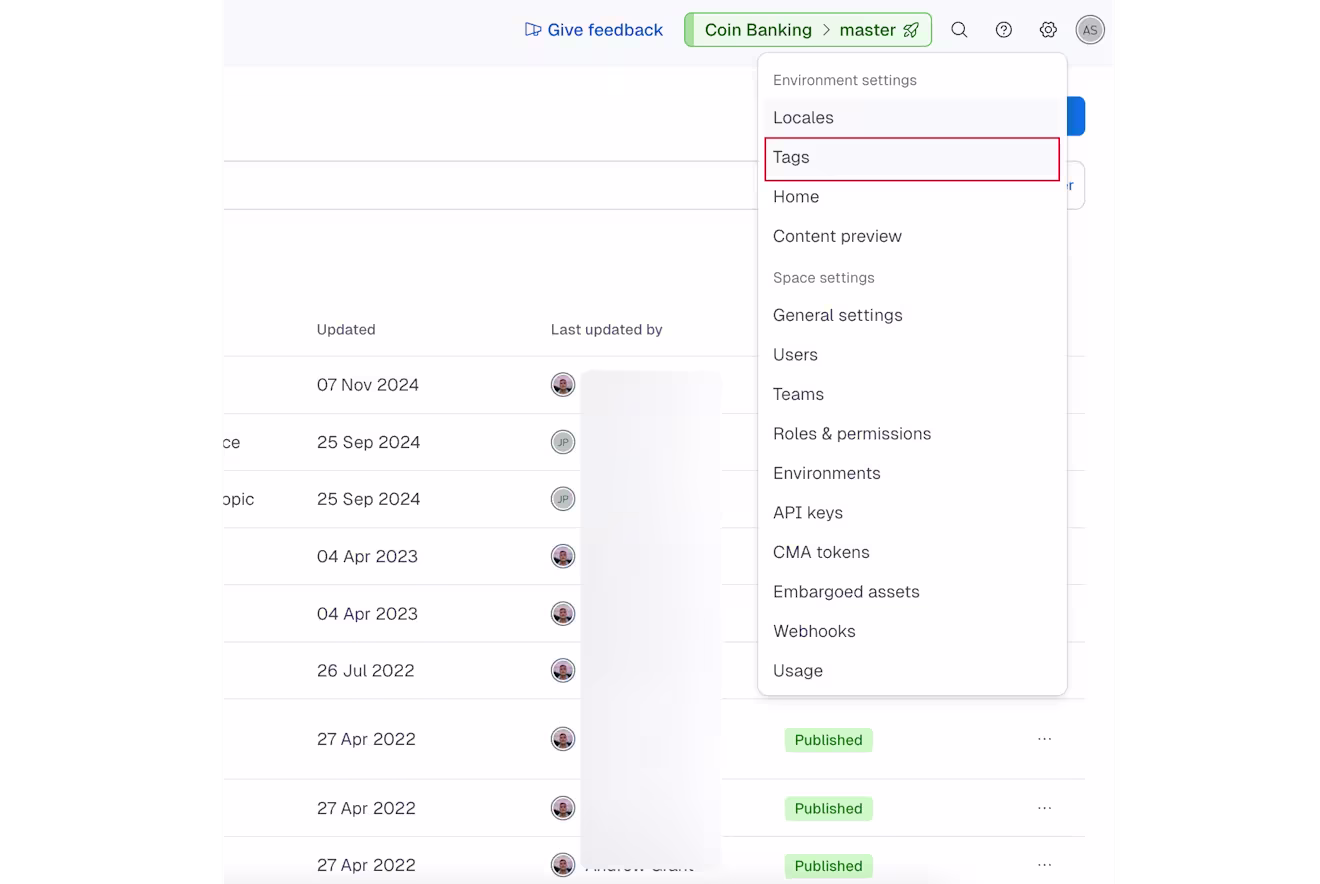The width and height of the screenshot is (1320, 884).
Task: Click the Published badge on first 27 Apr 2022 row
Action: click(x=828, y=740)
